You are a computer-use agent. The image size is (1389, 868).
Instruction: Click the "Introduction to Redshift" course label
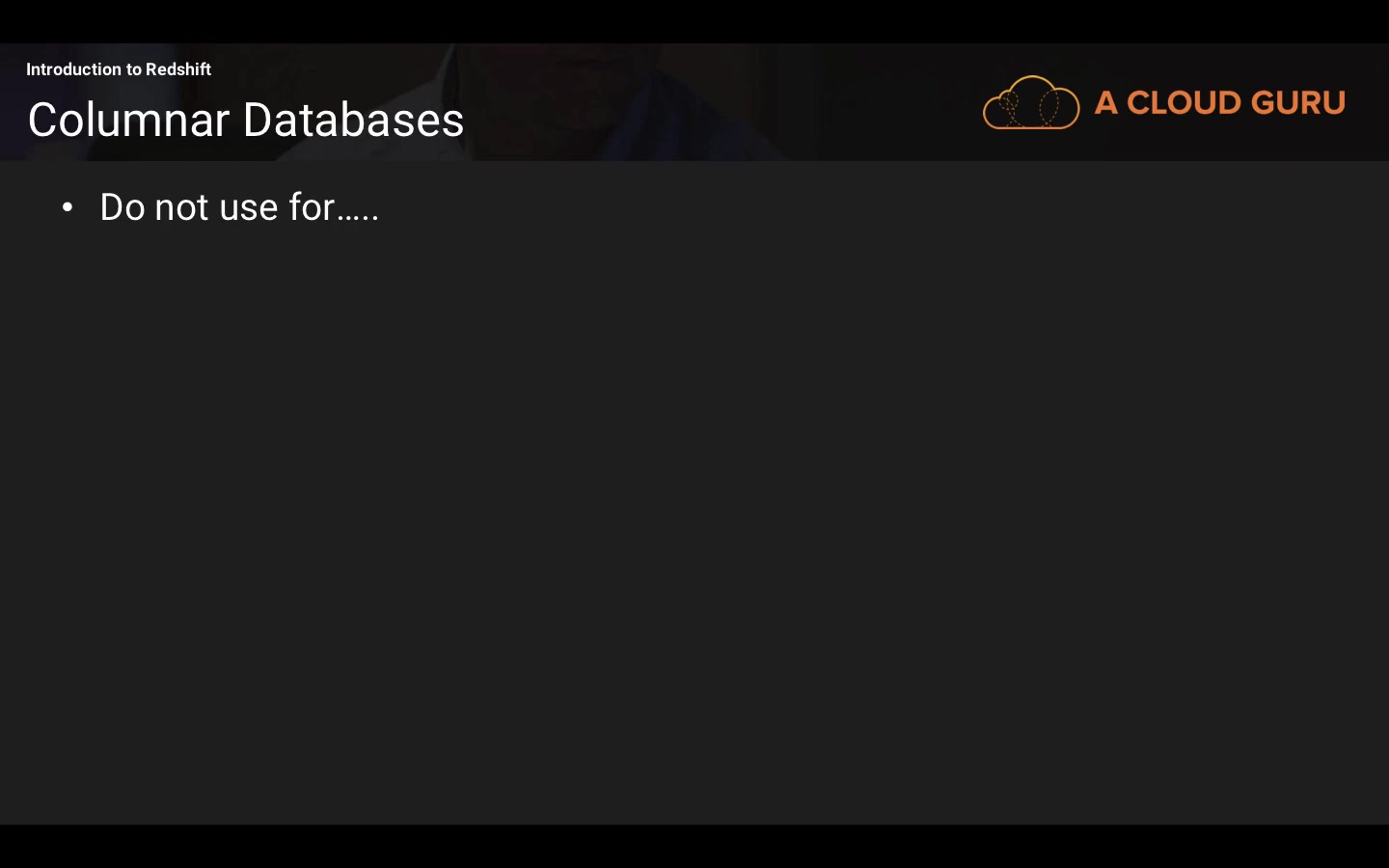coord(119,69)
